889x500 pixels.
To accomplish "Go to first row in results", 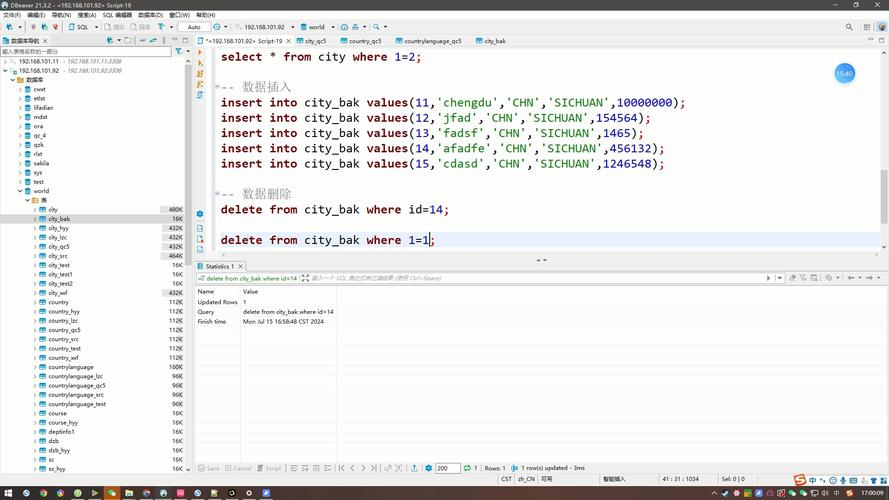I will (x=341, y=468).
